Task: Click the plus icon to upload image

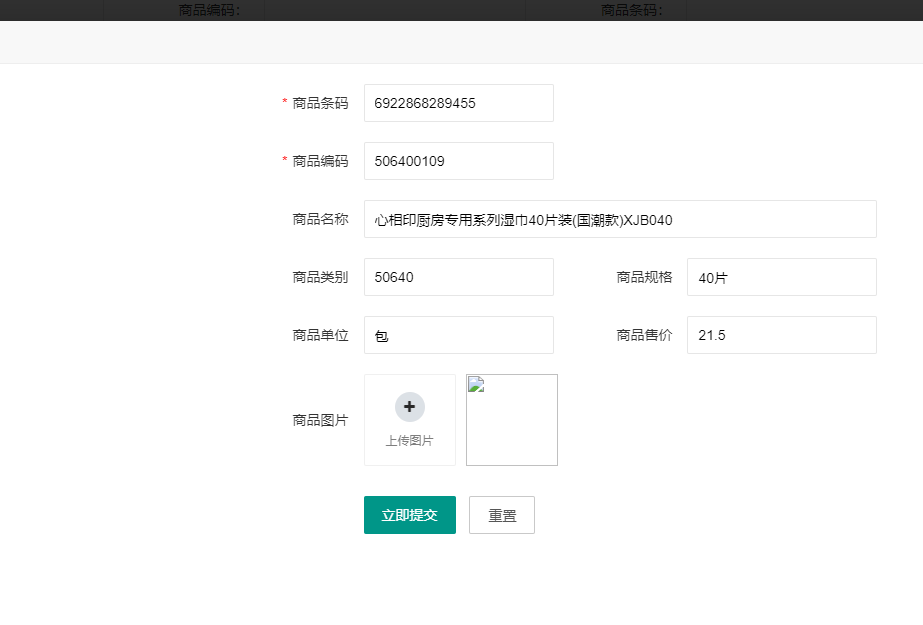Action: click(x=410, y=407)
